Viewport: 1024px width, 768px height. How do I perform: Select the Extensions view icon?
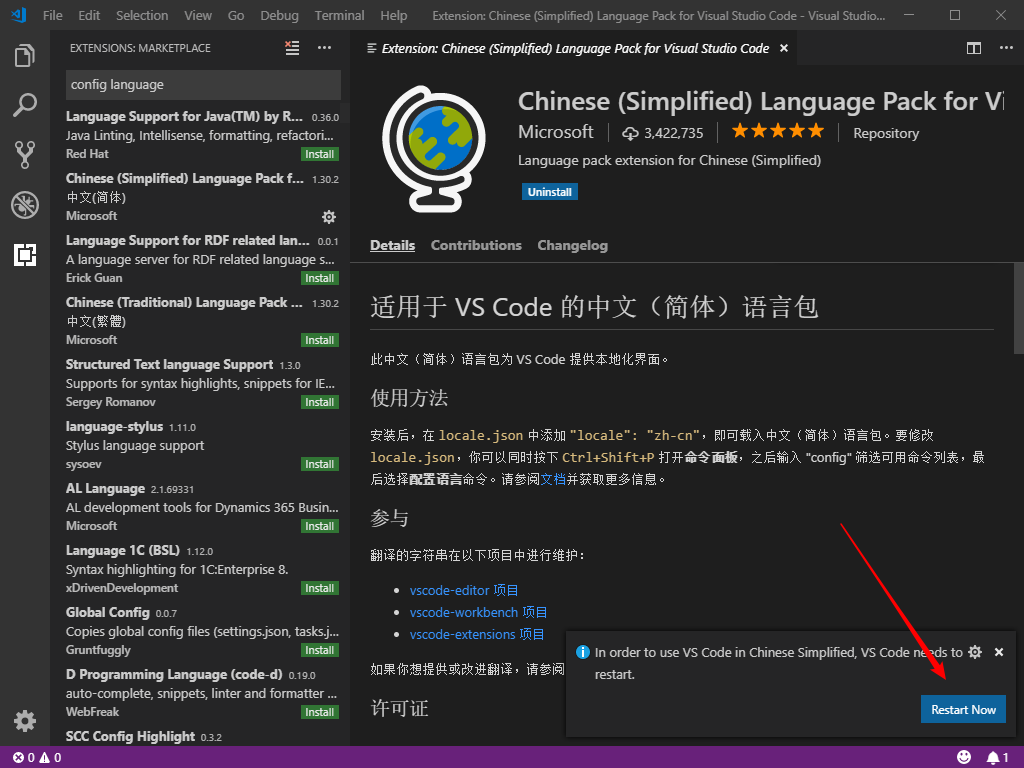[25, 255]
